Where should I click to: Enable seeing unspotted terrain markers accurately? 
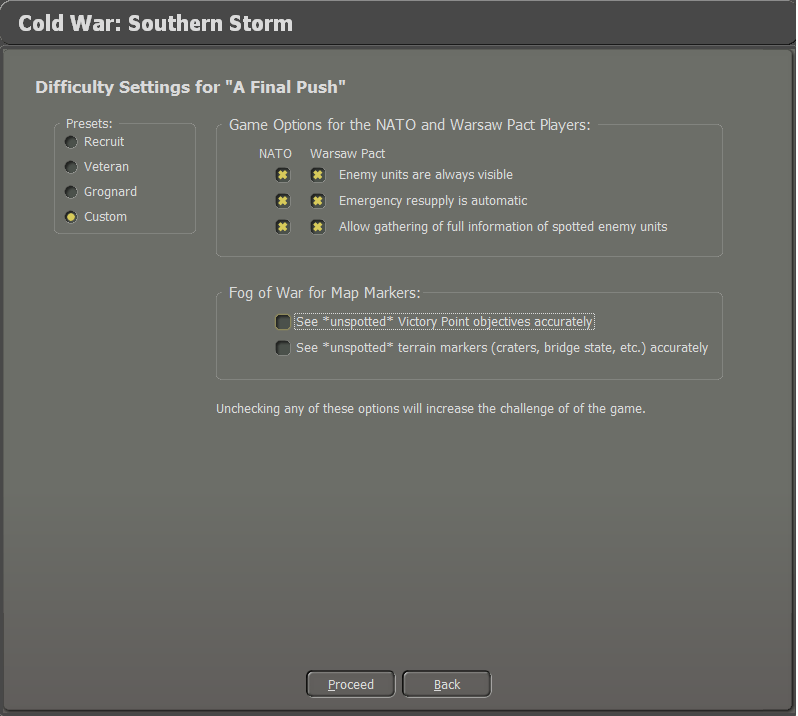click(283, 348)
